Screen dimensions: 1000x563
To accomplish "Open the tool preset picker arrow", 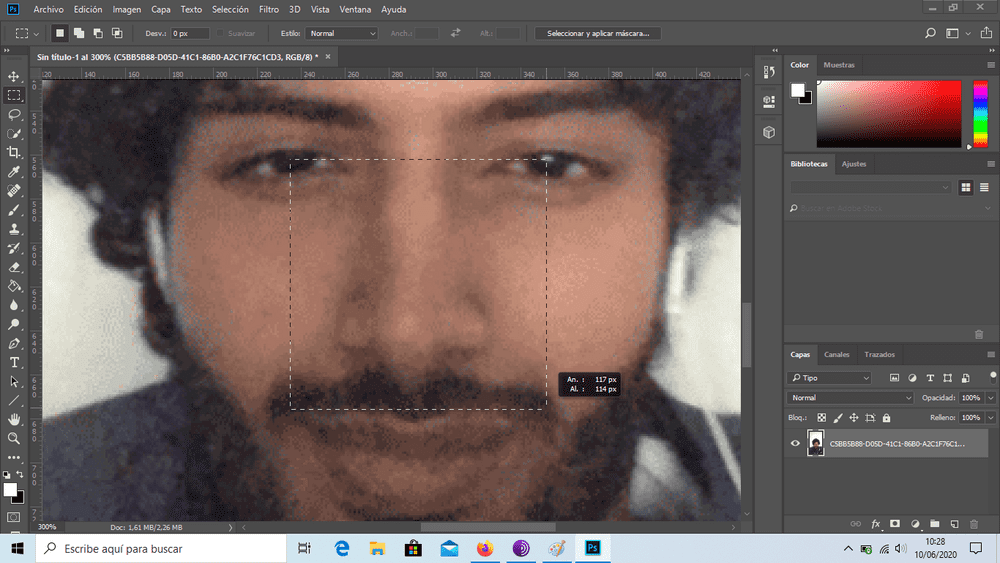I will [36, 34].
